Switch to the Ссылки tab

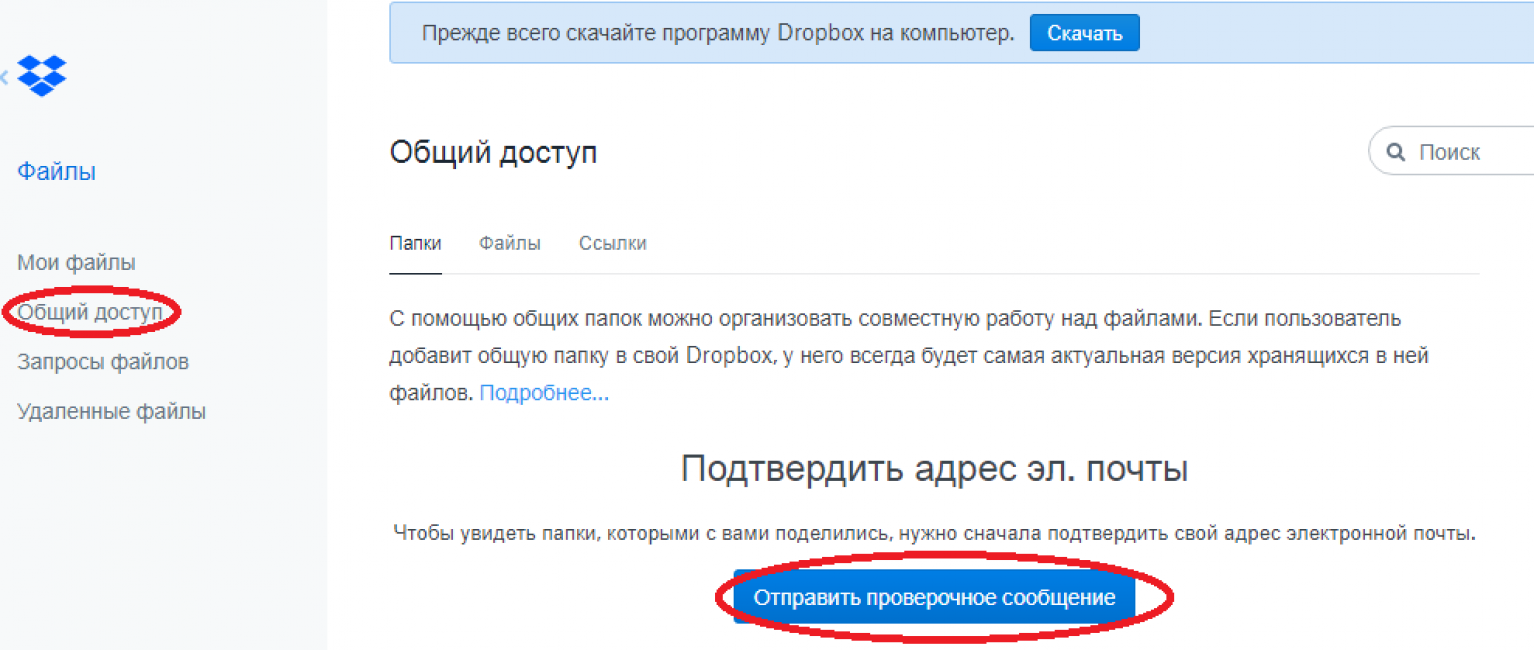pos(613,243)
